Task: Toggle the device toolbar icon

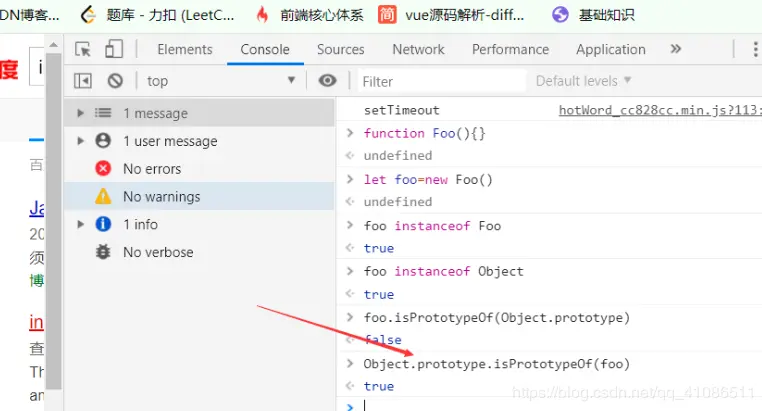Action: (x=114, y=49)
